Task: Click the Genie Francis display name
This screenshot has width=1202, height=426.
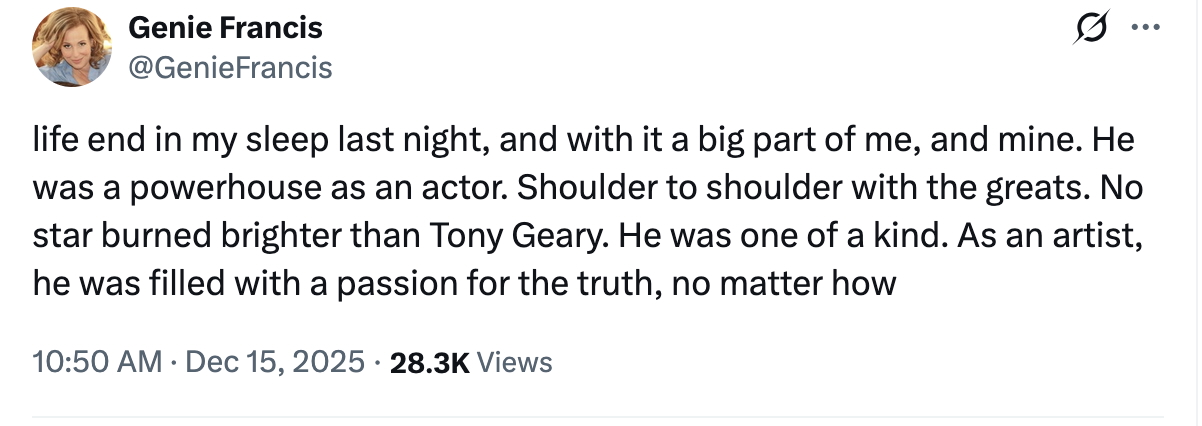Action: 225,29
